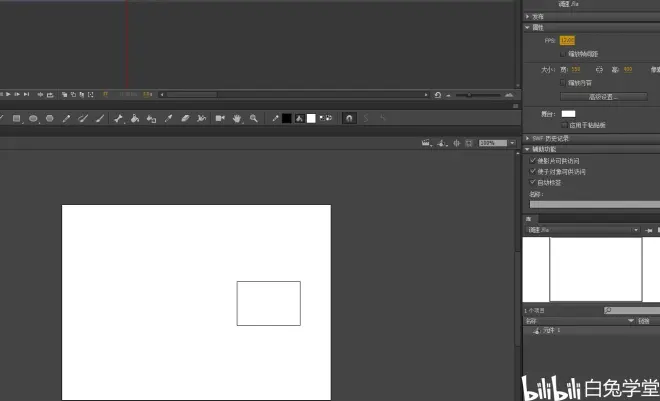Screen dimensions: 660x401
Task: Click the FPS value field
Action: pos(567,40)
